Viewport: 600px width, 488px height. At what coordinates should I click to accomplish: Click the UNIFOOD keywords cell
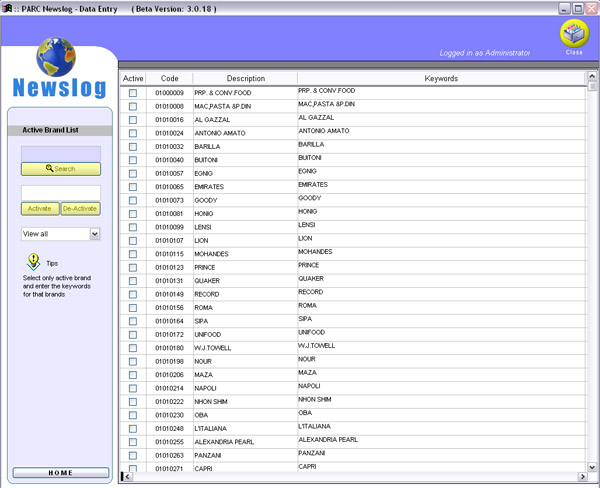click(x=441, y=335)
